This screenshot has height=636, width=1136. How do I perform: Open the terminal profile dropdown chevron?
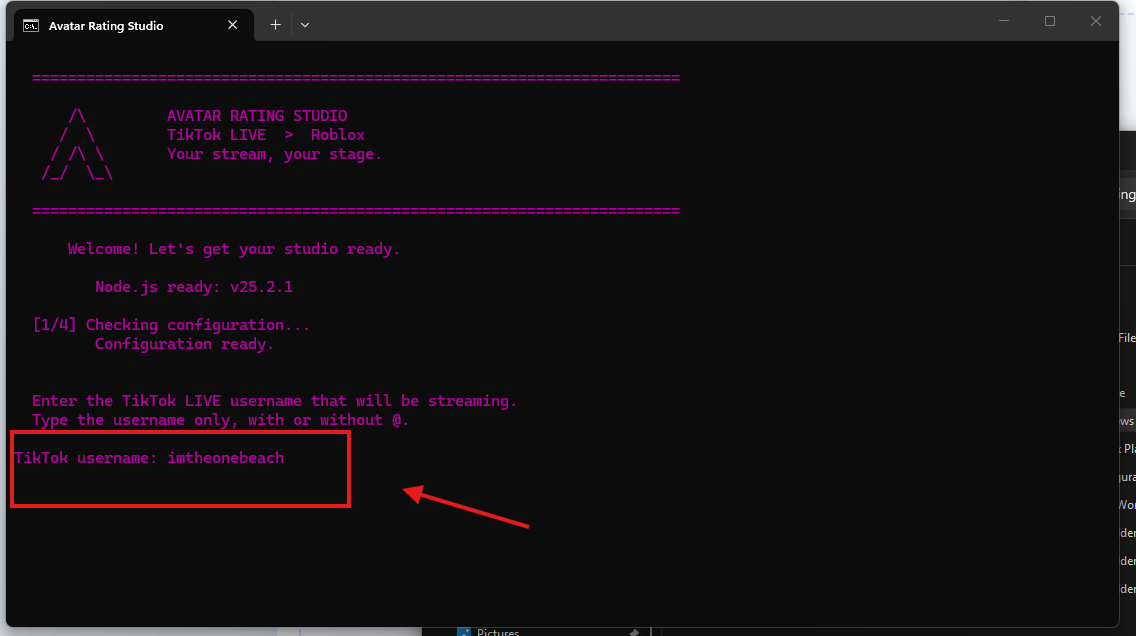pos(305,25)
